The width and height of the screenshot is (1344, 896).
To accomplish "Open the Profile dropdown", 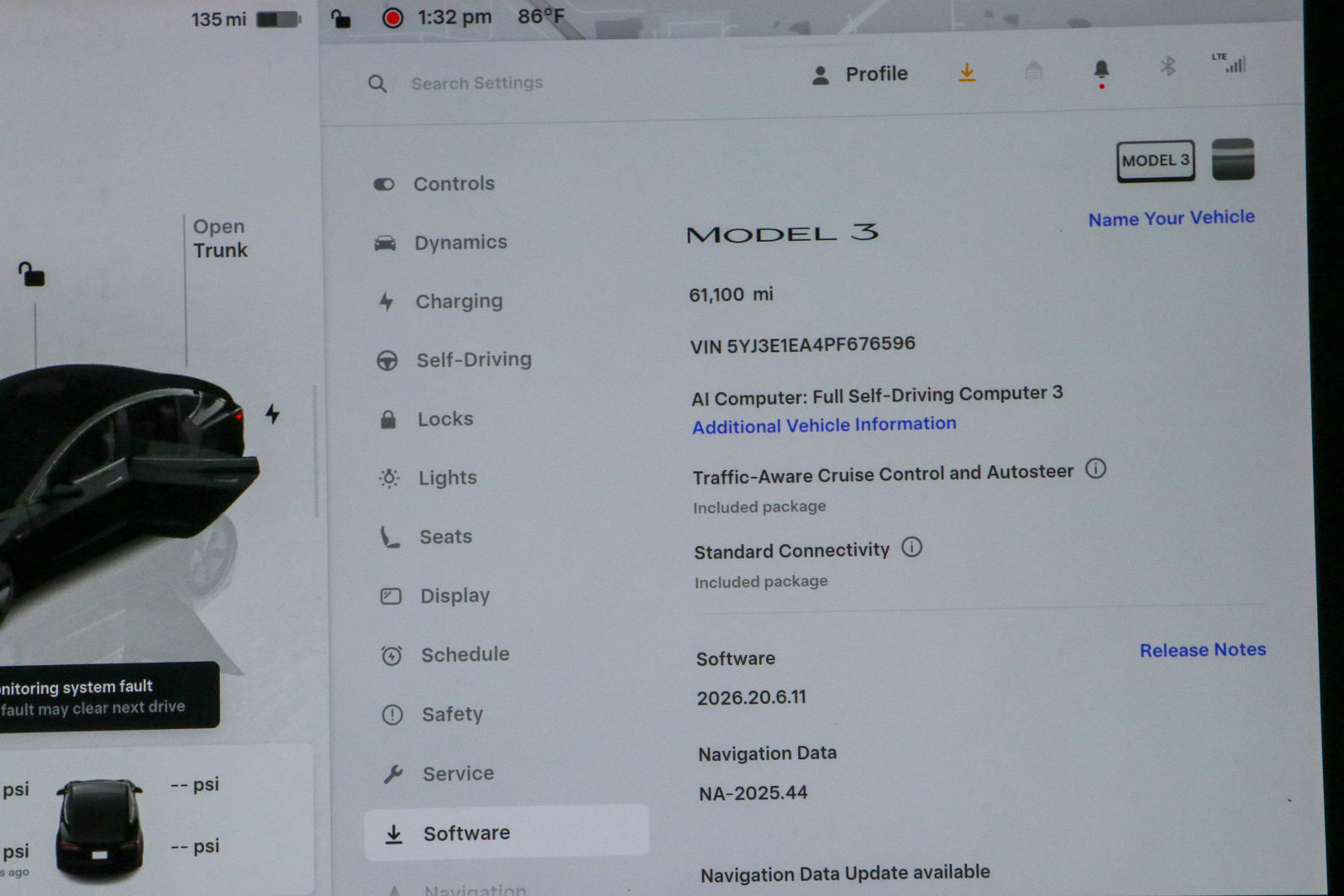I will (x=860, y=75).
